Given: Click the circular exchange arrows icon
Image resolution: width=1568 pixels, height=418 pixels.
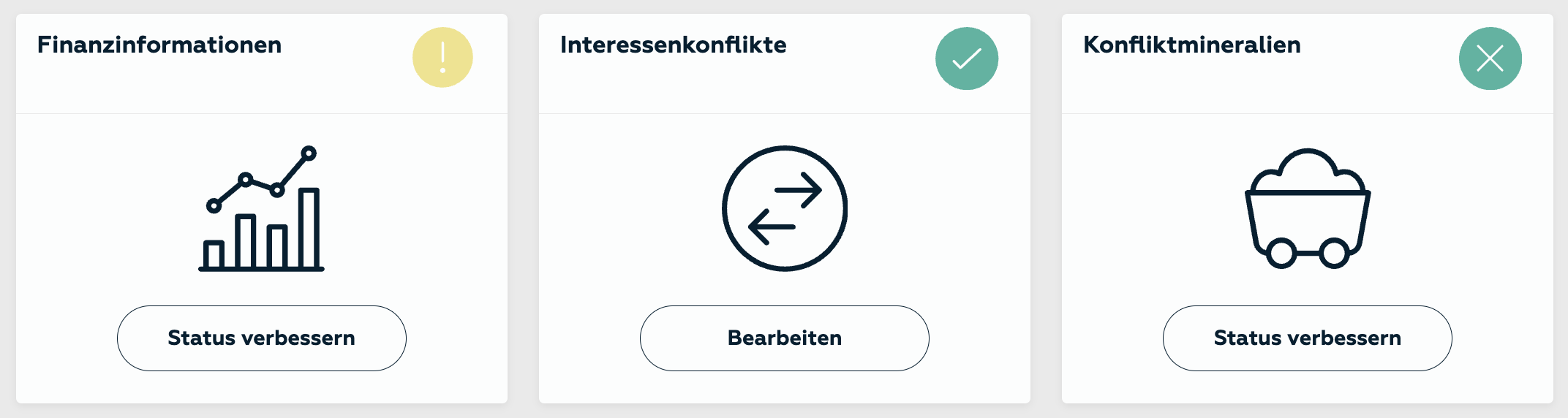Looking at the screenshot, I should coord(785,208).
